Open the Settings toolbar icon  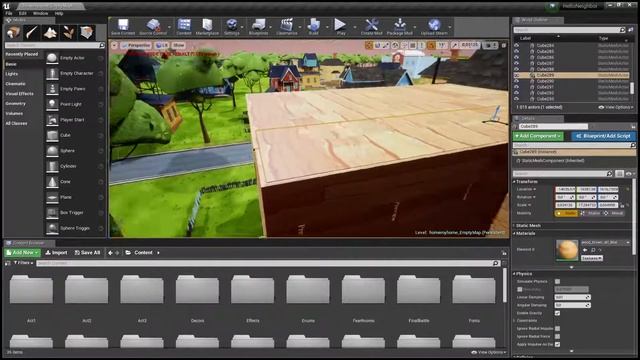[232, 26]
